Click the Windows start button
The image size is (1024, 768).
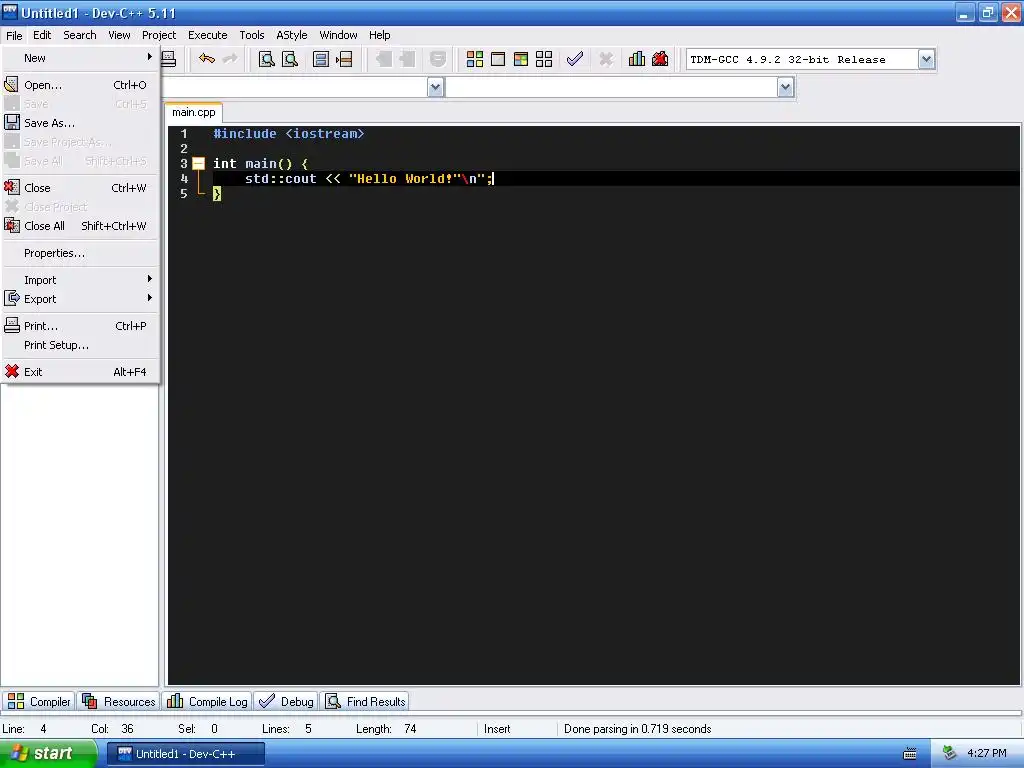pos(48,754)
